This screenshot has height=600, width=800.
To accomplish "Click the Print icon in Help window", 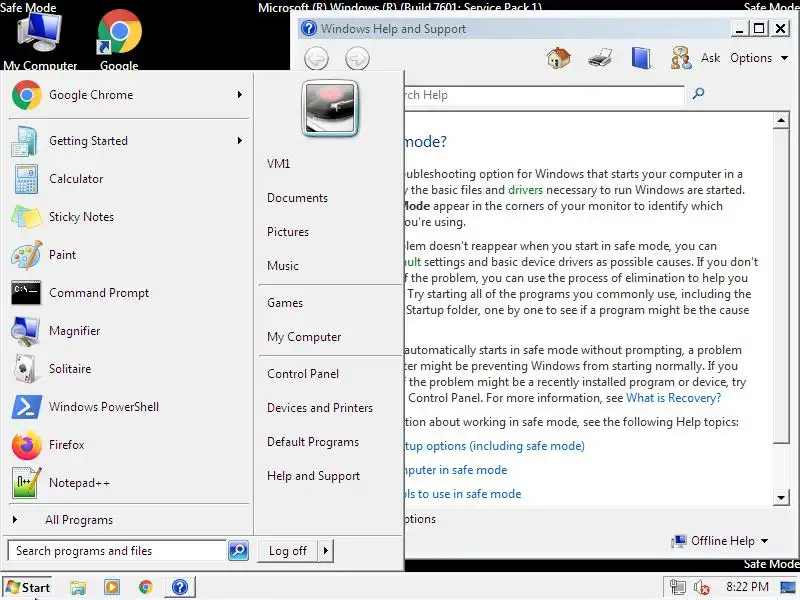I will coord(600,58).
